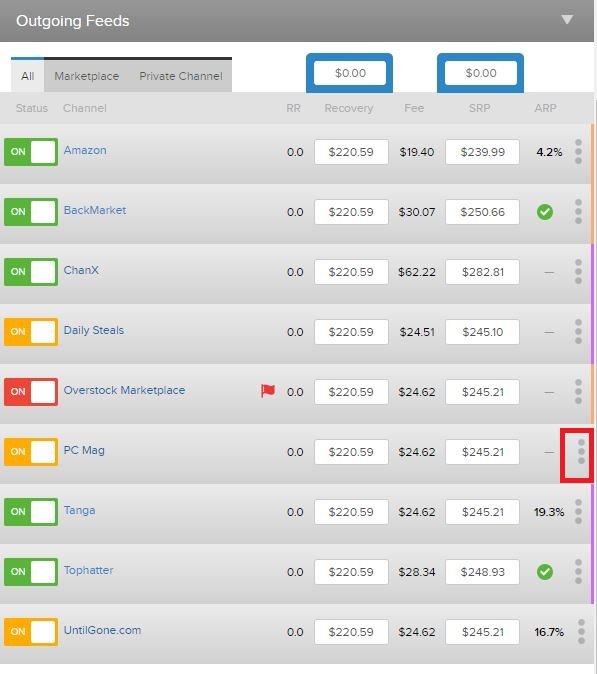
Task: Click the SRP $0.00 field above the table
Action: pyautogui.click(x=481, y=73)
